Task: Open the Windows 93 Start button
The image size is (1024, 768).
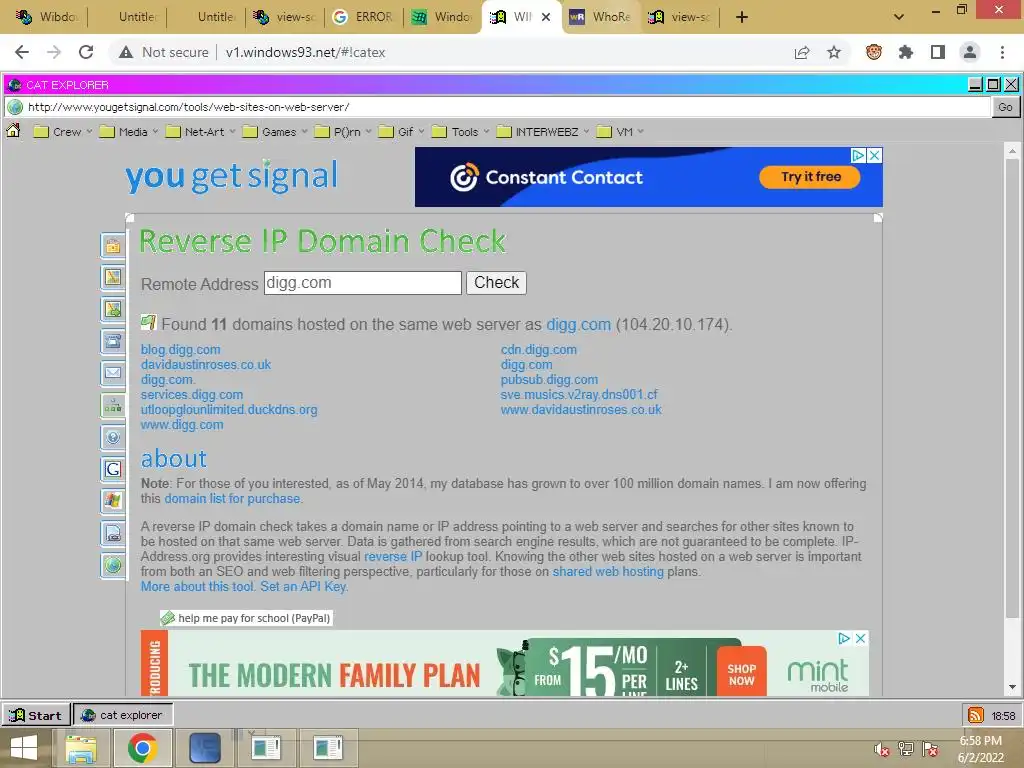Action: 36,715
